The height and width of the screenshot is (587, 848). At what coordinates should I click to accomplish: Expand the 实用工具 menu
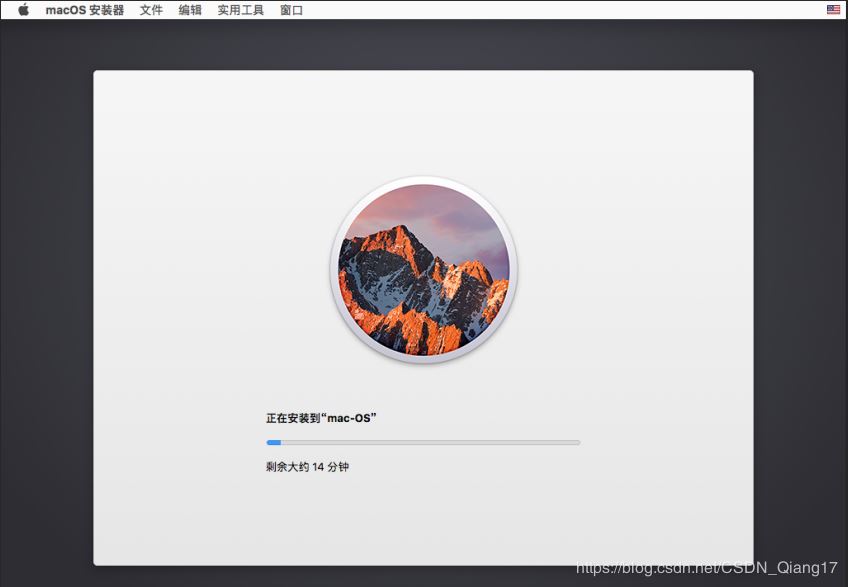240,10
